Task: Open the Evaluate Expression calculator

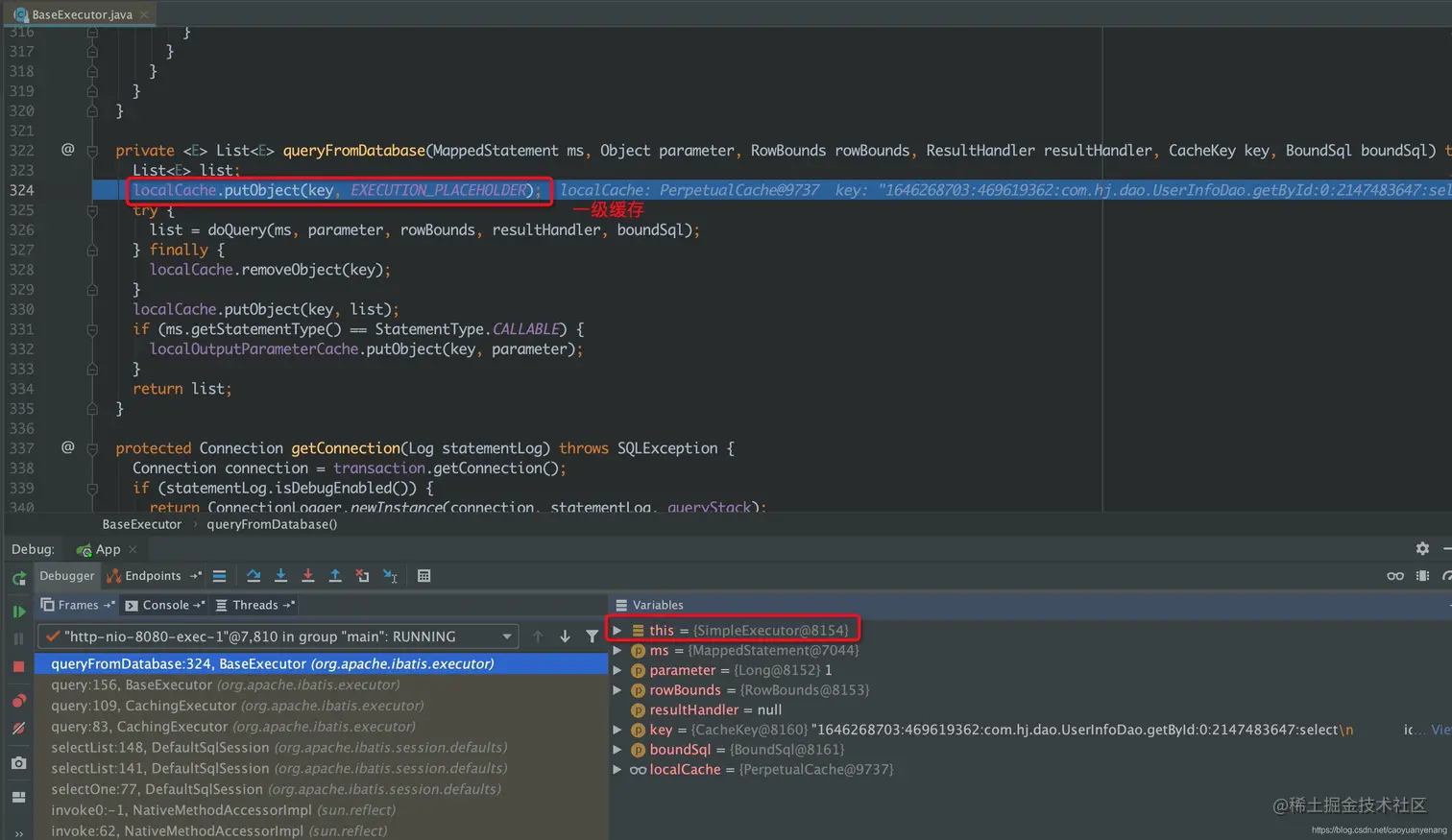Action: pos(423,576)
